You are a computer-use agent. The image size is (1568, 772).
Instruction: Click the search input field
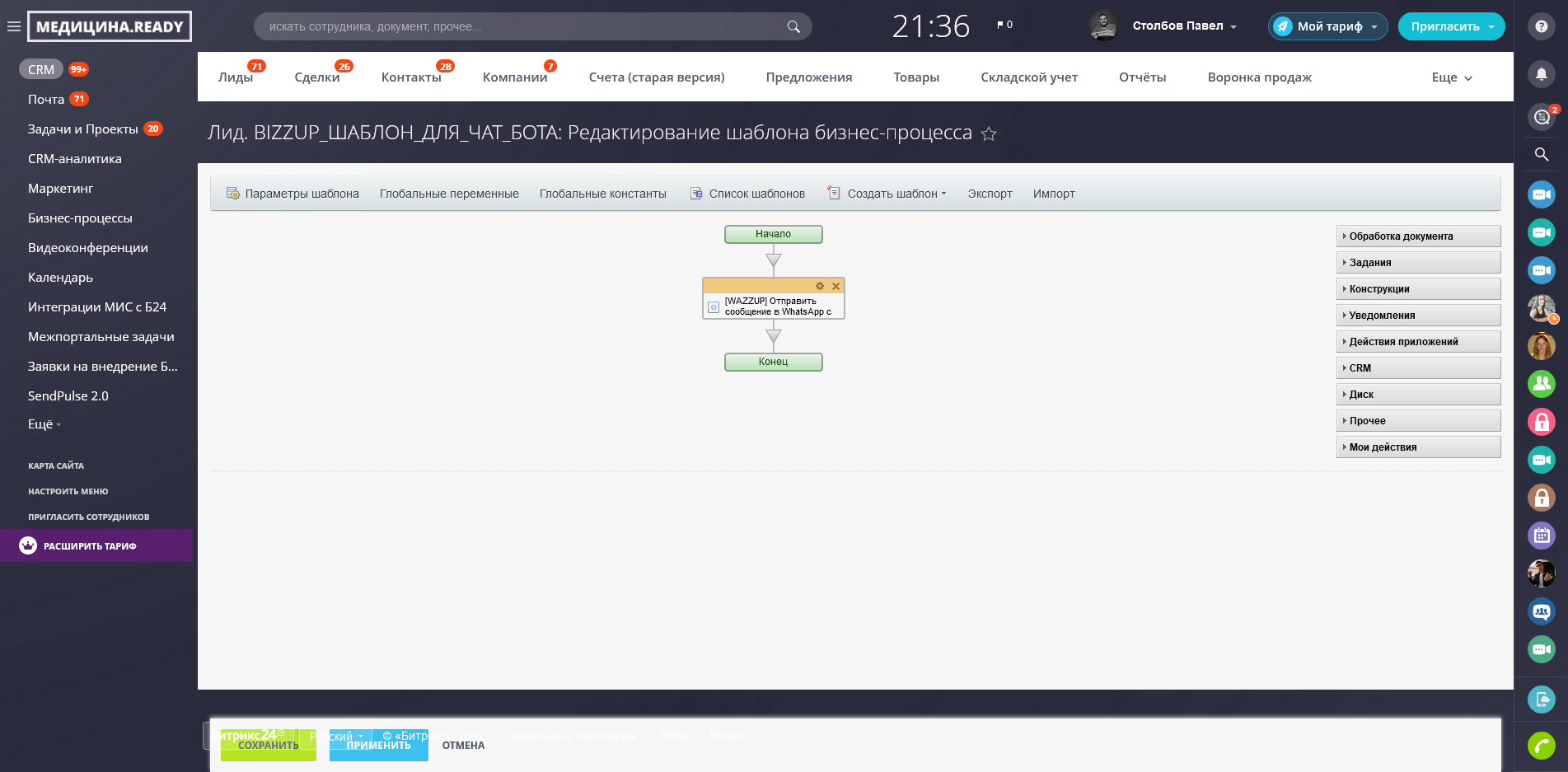pyautogui.click(x=523, y=26)
